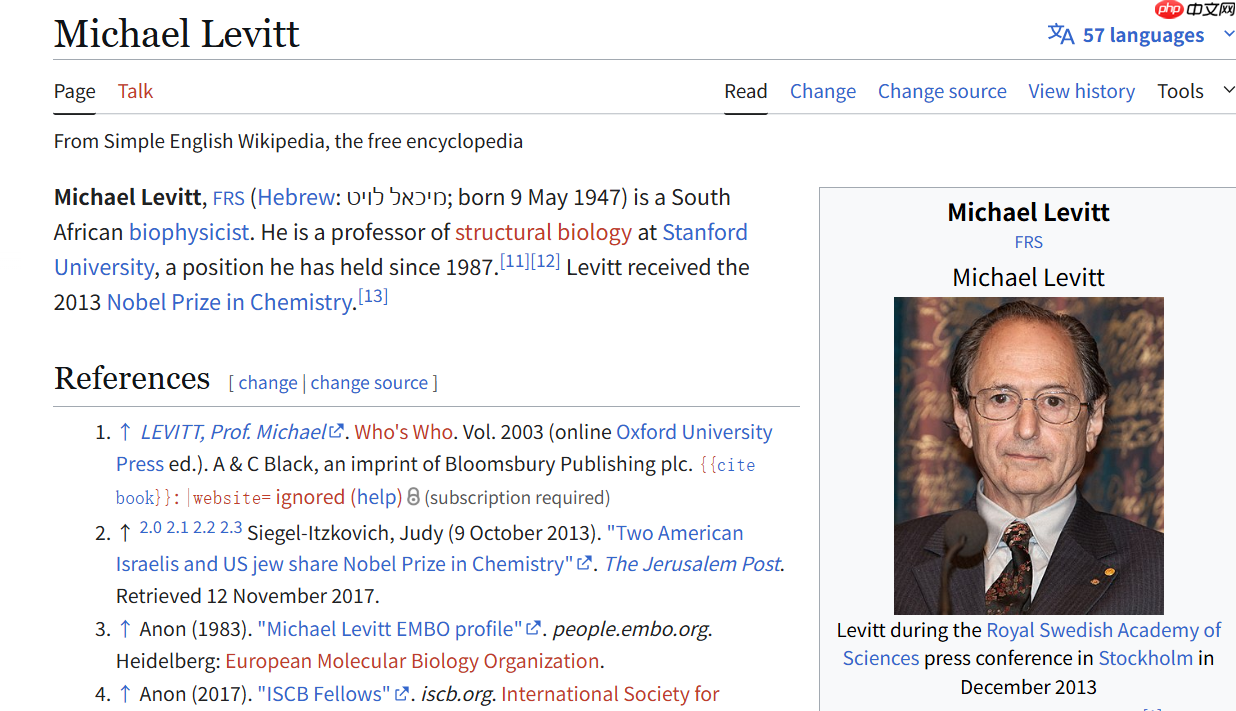Open Michael Levitt's portrait photo
Screen dimensions: 1236x711
click(x=1028, y=455)
